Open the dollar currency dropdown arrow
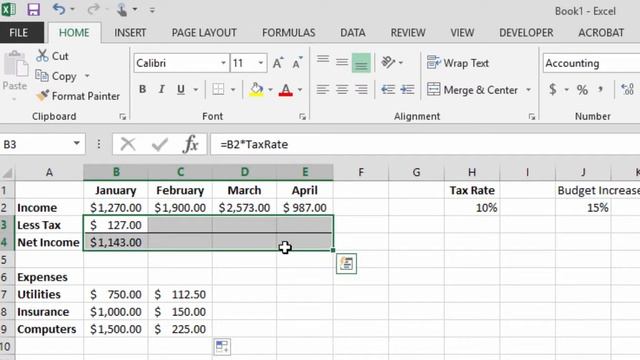640x360 pixels. click(567, 90)
